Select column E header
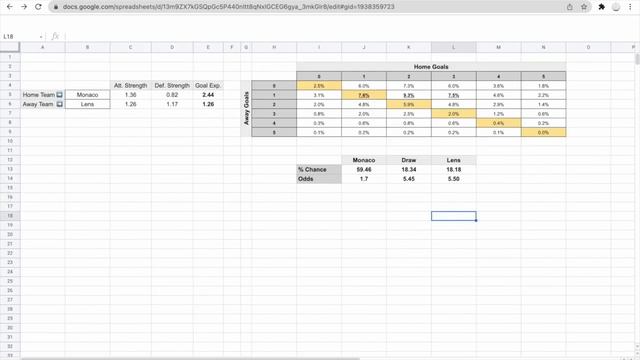 click(x=208, y=47)
